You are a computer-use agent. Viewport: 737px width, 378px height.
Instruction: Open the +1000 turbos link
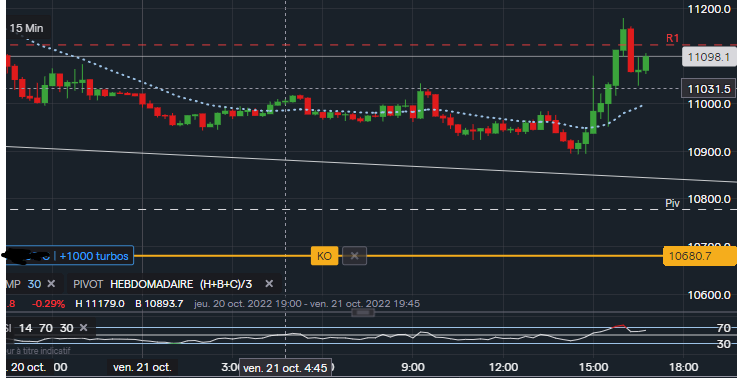click(x=94, y=256)
